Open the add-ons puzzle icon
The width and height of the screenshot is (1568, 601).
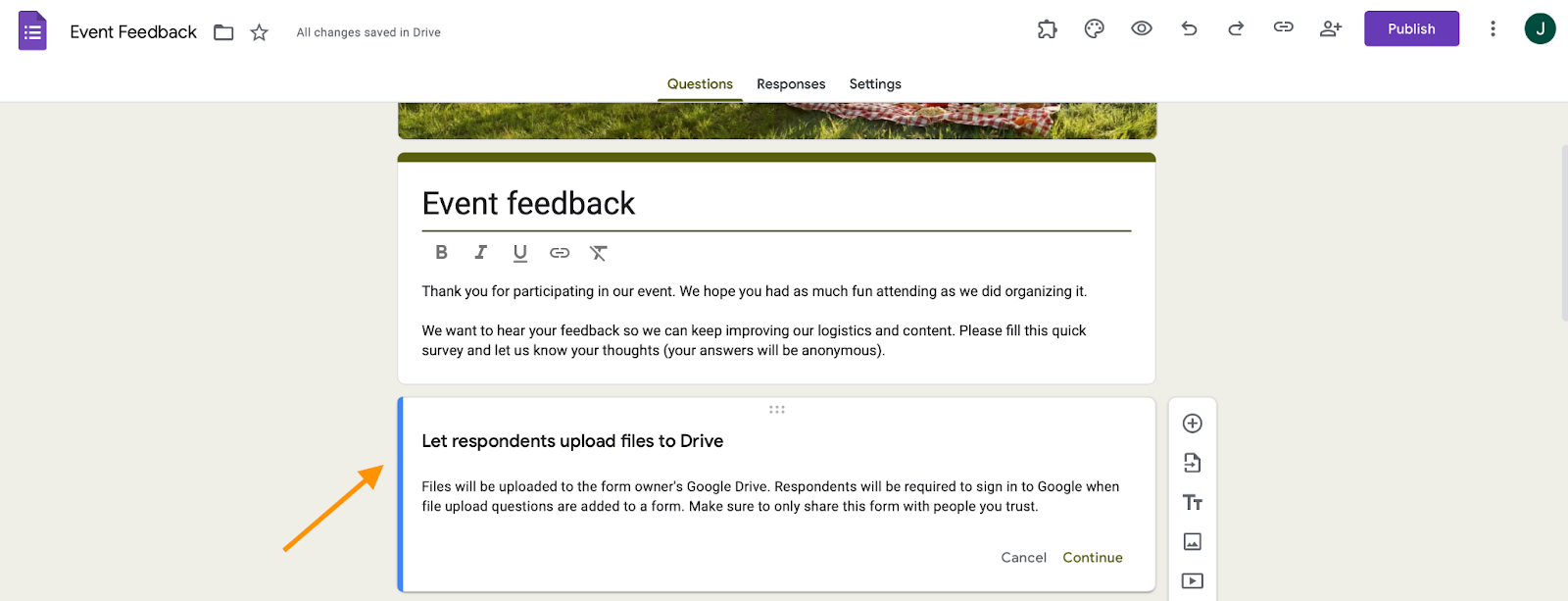(1047, 29)
